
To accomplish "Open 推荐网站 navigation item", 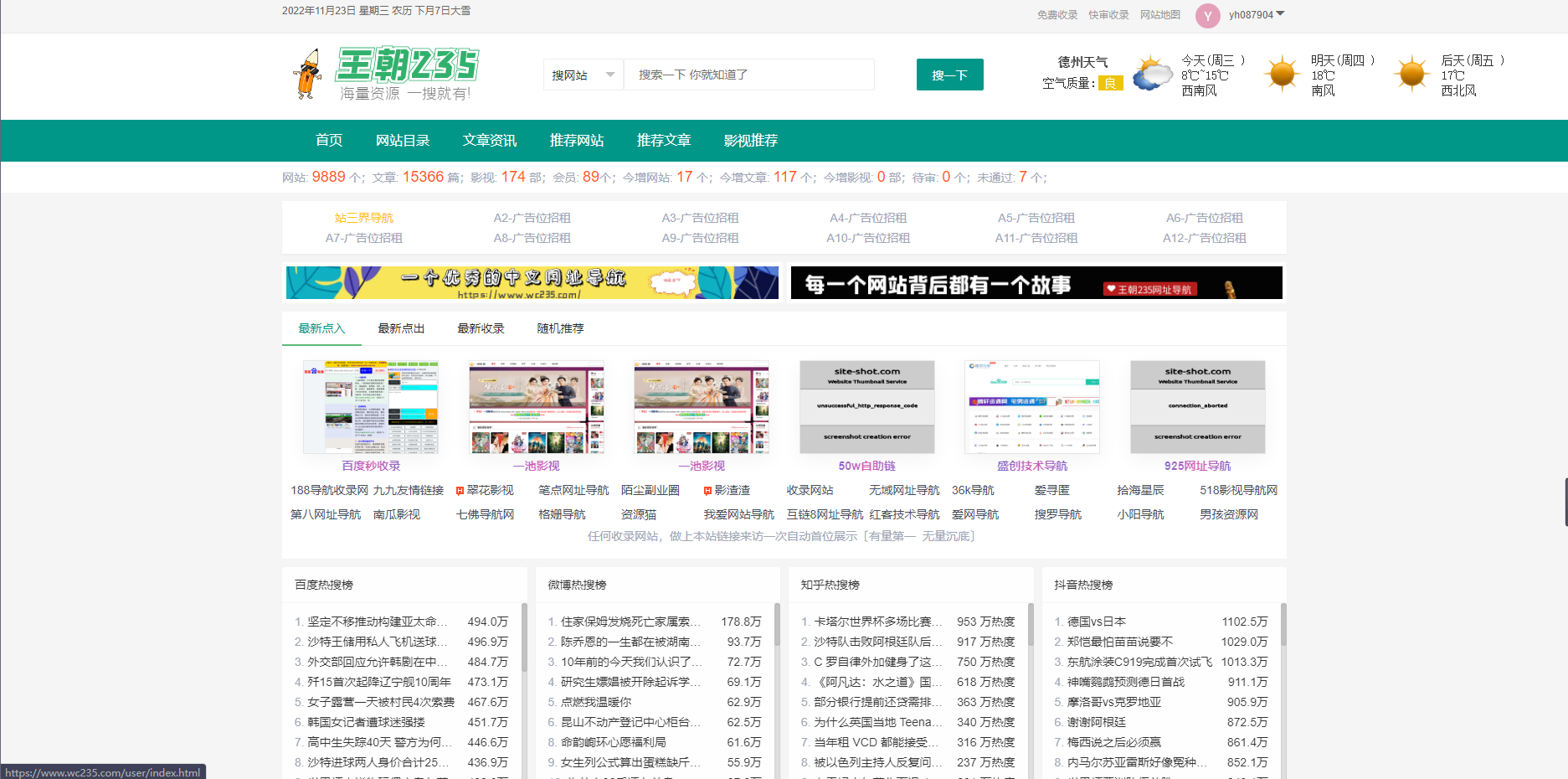I will 577,140.
